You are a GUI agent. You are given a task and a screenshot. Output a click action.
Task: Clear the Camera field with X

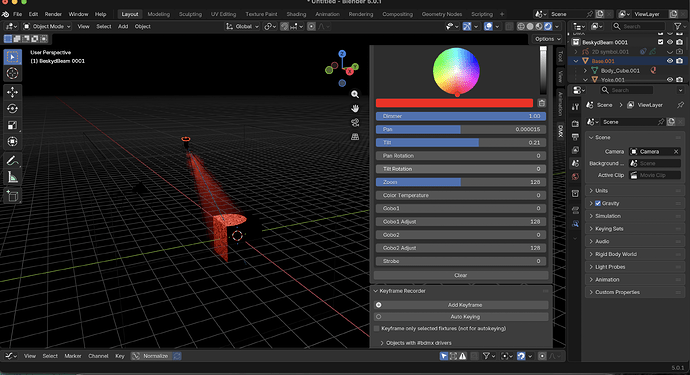676,151
